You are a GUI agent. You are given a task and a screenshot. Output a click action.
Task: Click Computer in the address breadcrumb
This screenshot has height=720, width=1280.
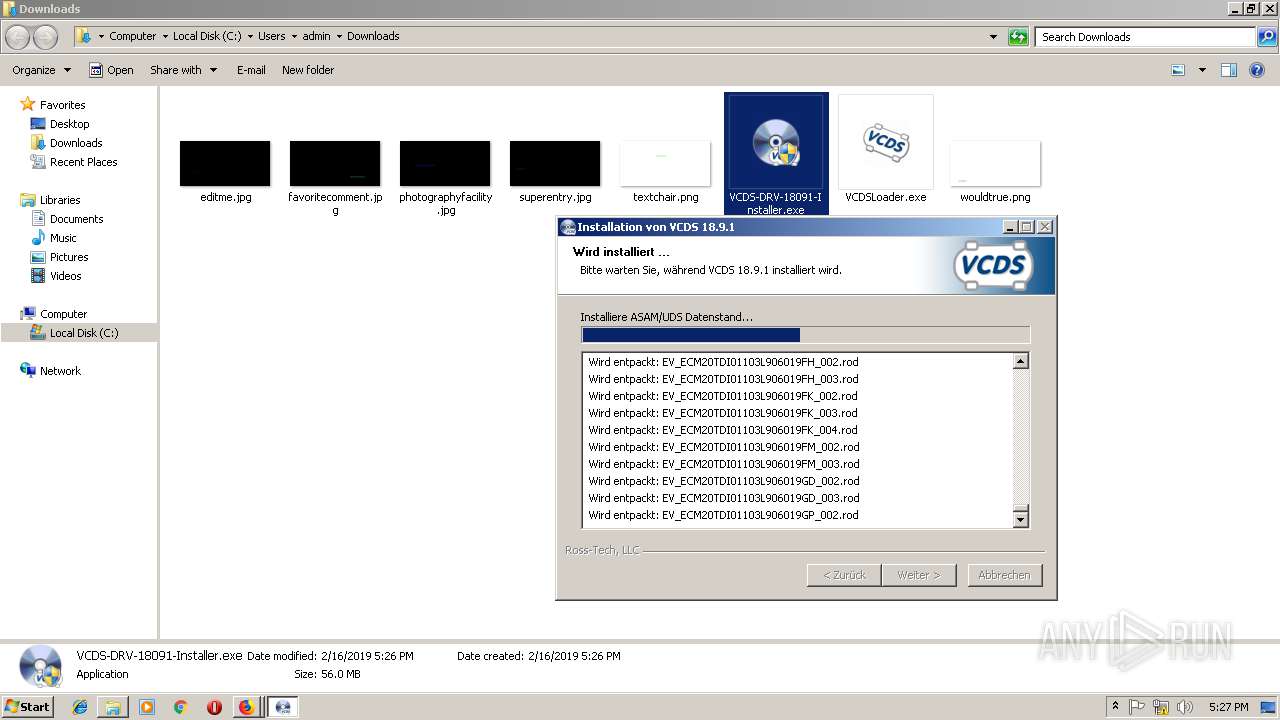[132, 36]
